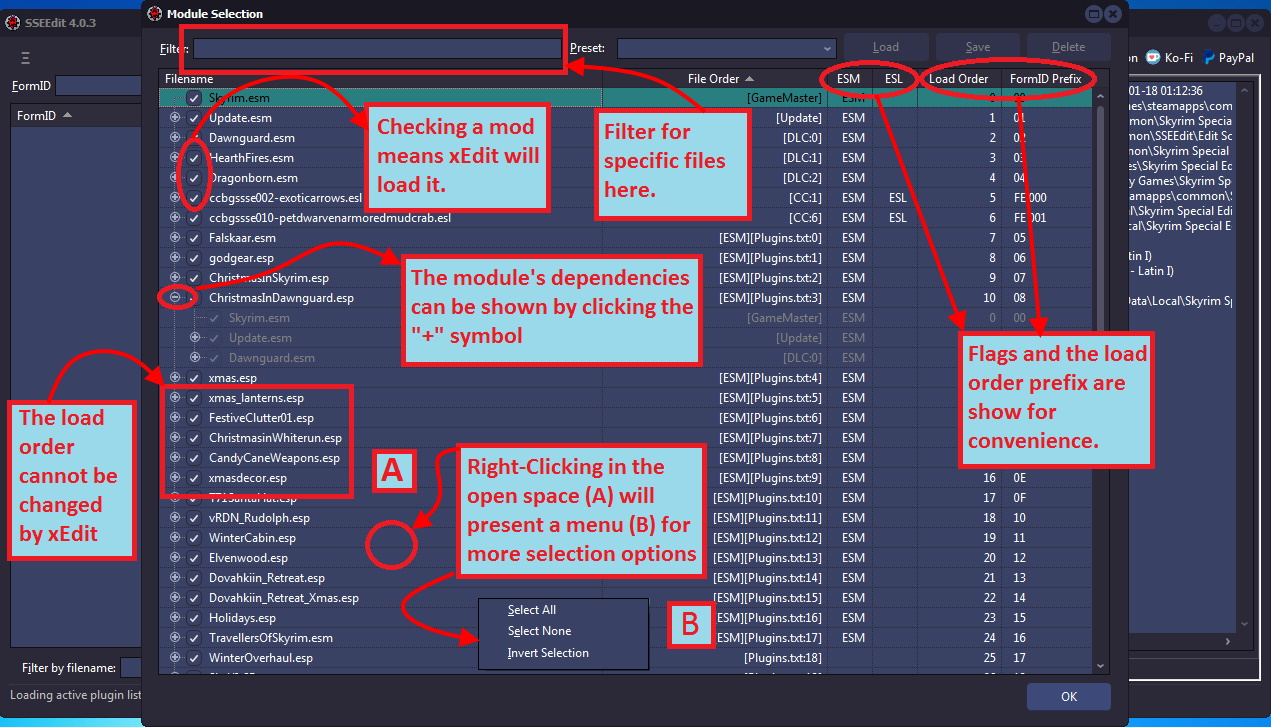This screenshot has width=1271, height=727.
Task: Click the Load preset button
Action: pyautogui.click(x=886, y=47)
